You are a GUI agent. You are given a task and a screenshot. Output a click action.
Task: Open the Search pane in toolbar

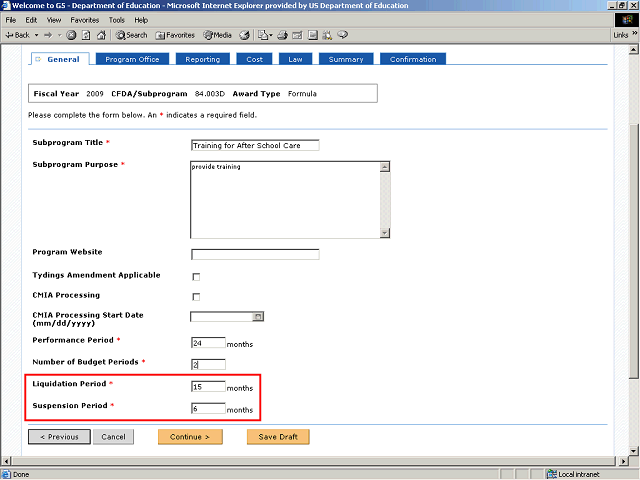tap(131, 36)
